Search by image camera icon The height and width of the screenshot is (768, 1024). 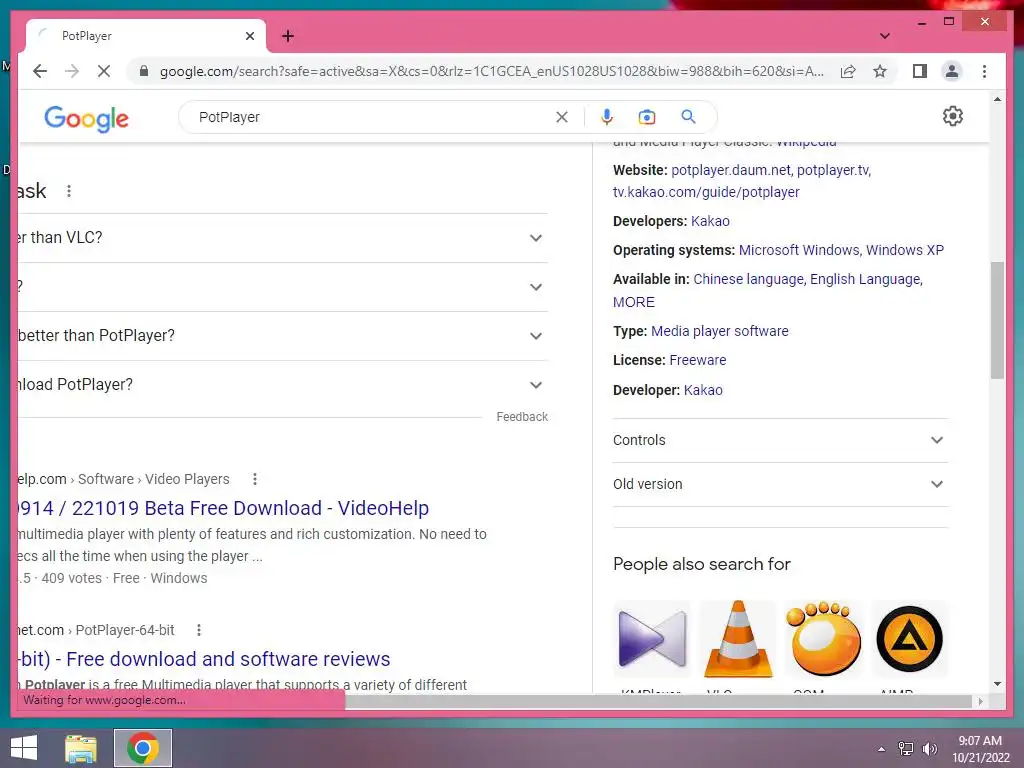pos(647,117)
